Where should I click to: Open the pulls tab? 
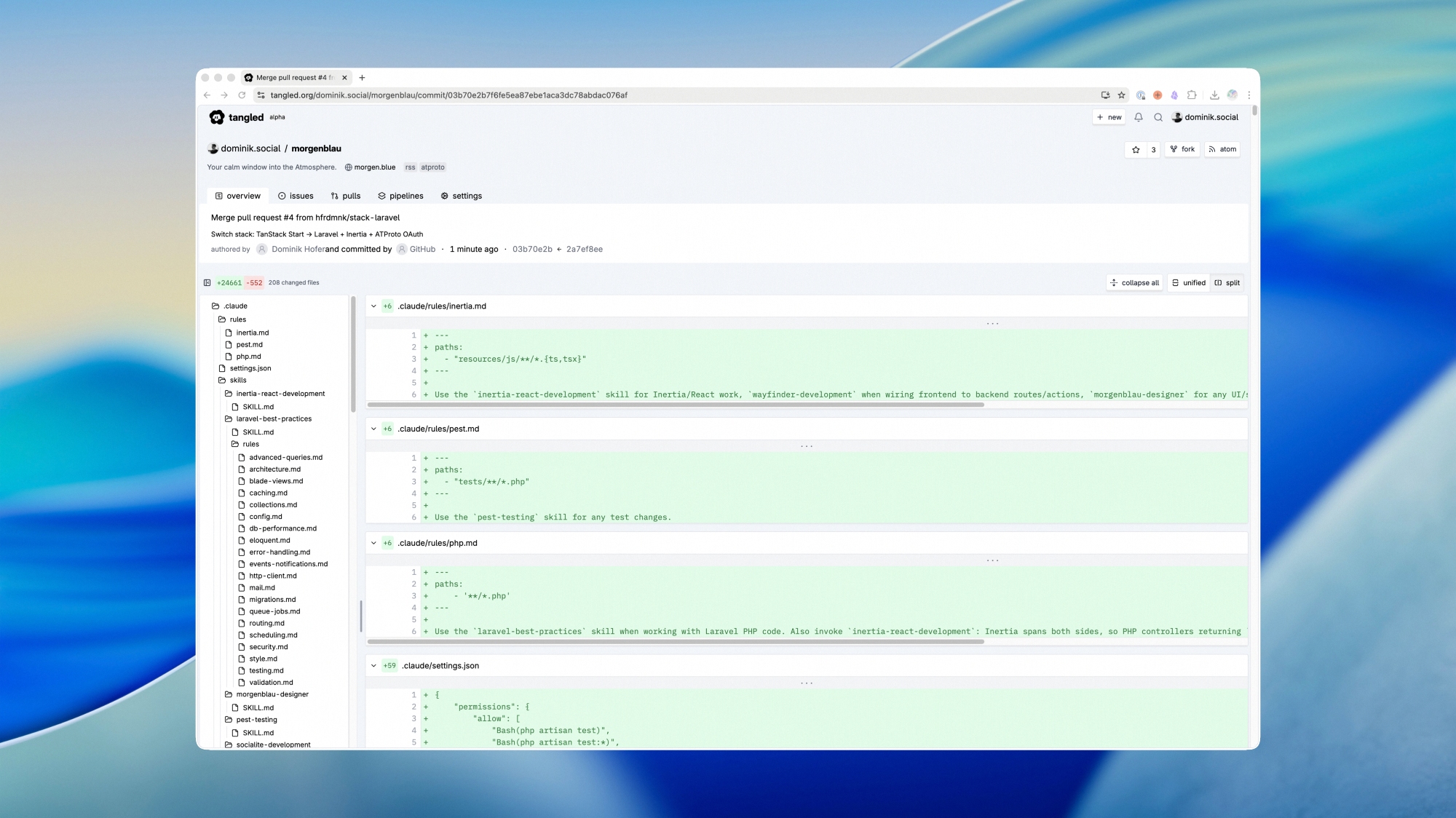[346, 196]
